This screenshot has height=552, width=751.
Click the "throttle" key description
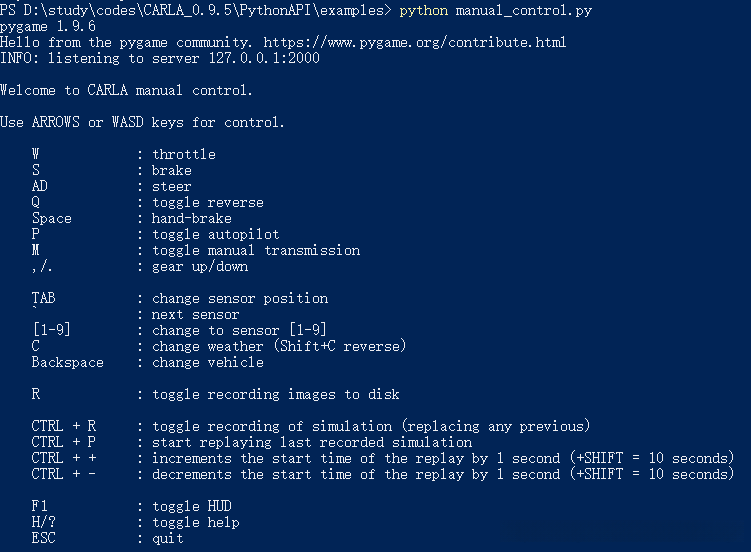pyautogui.click(x=183, y=155)
